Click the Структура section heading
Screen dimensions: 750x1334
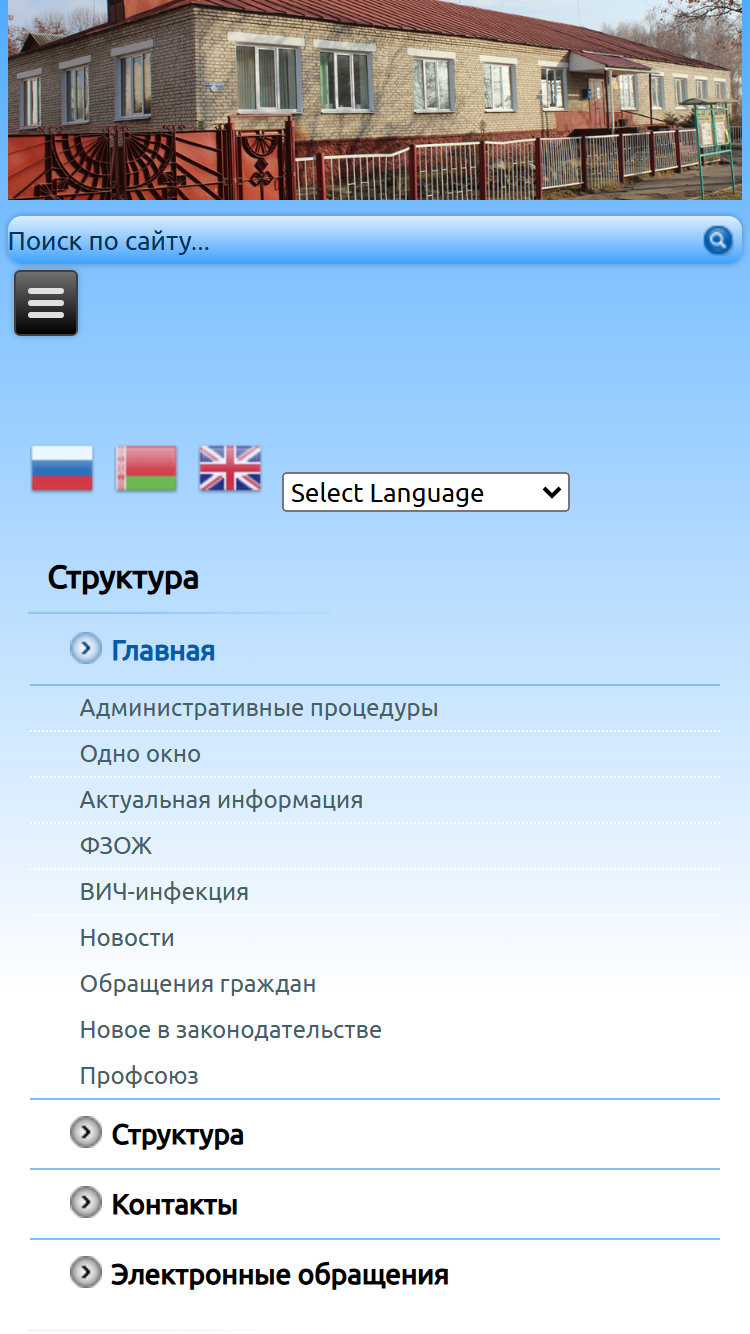click(123, 578)
